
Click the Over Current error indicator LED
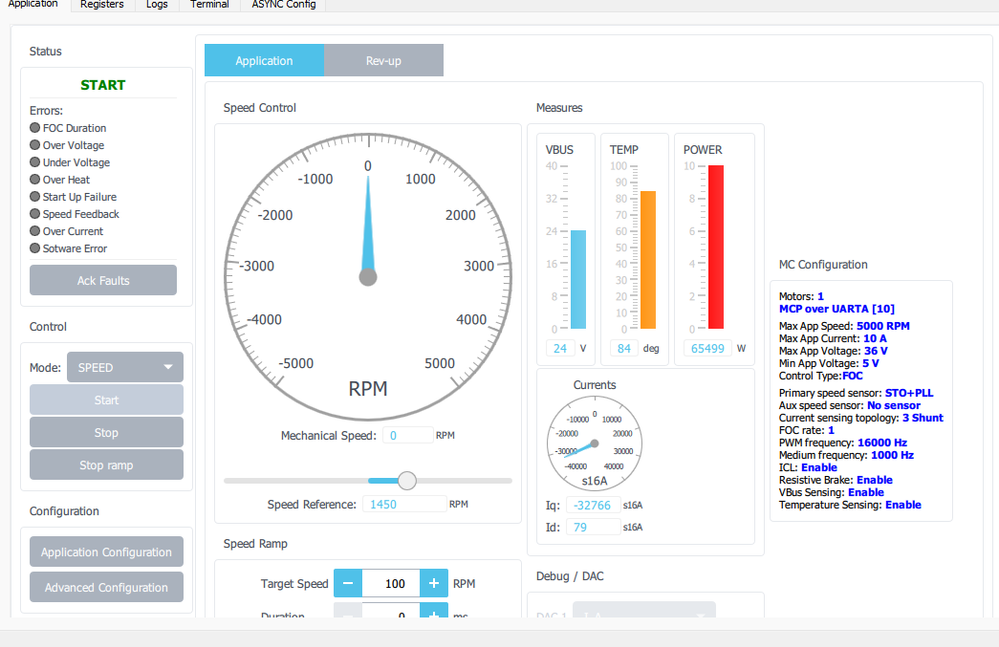coord(35,231)
